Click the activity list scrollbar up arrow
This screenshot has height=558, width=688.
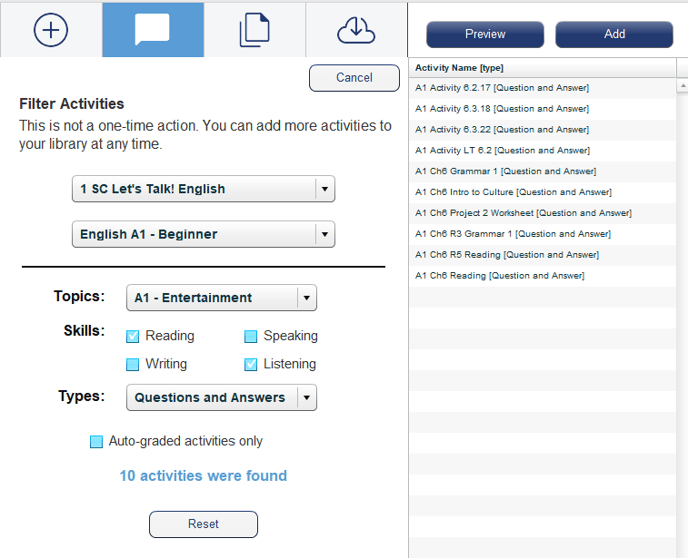coord(682,85)
